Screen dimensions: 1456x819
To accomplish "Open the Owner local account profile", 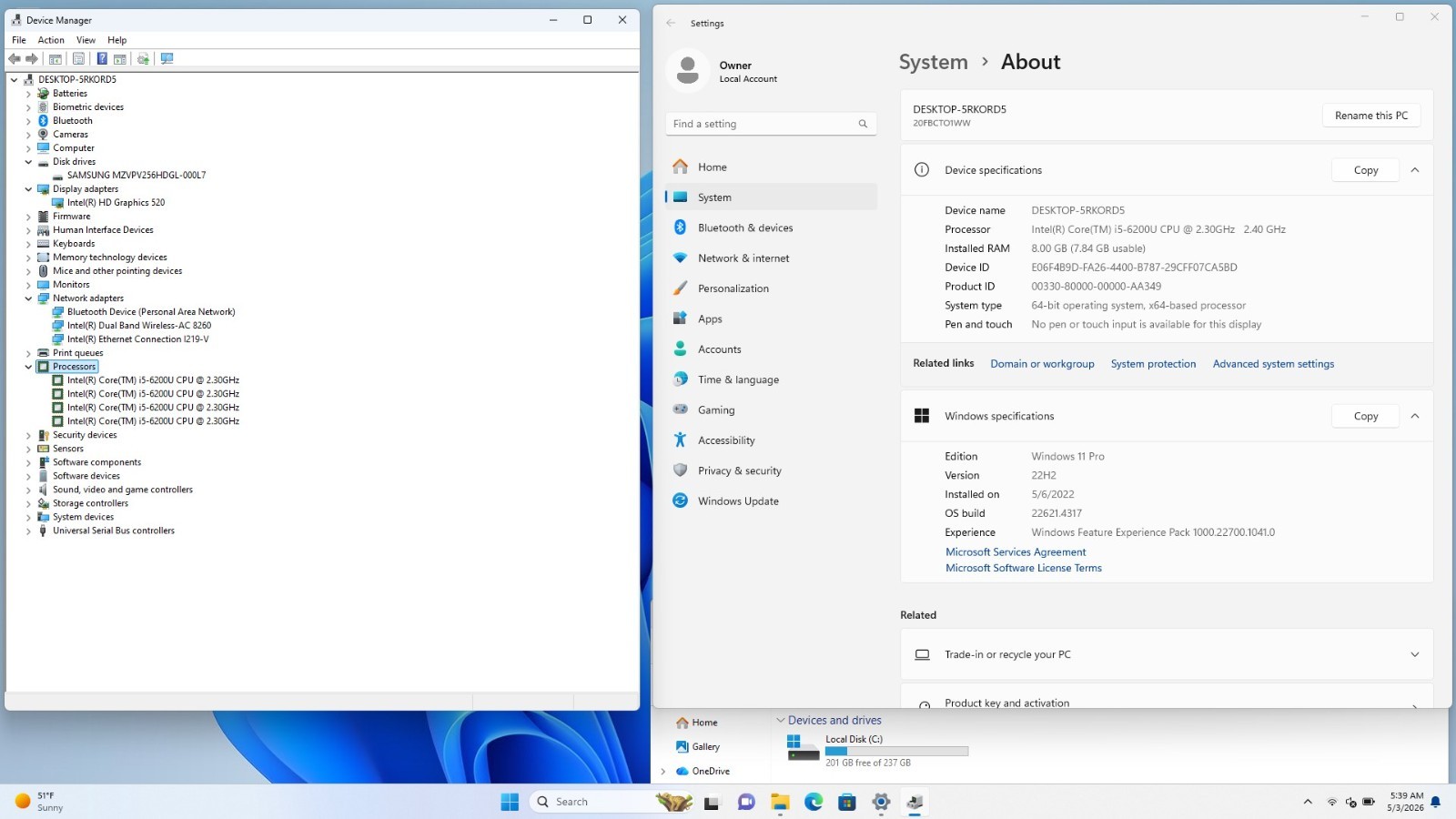I will coord(723,71).
